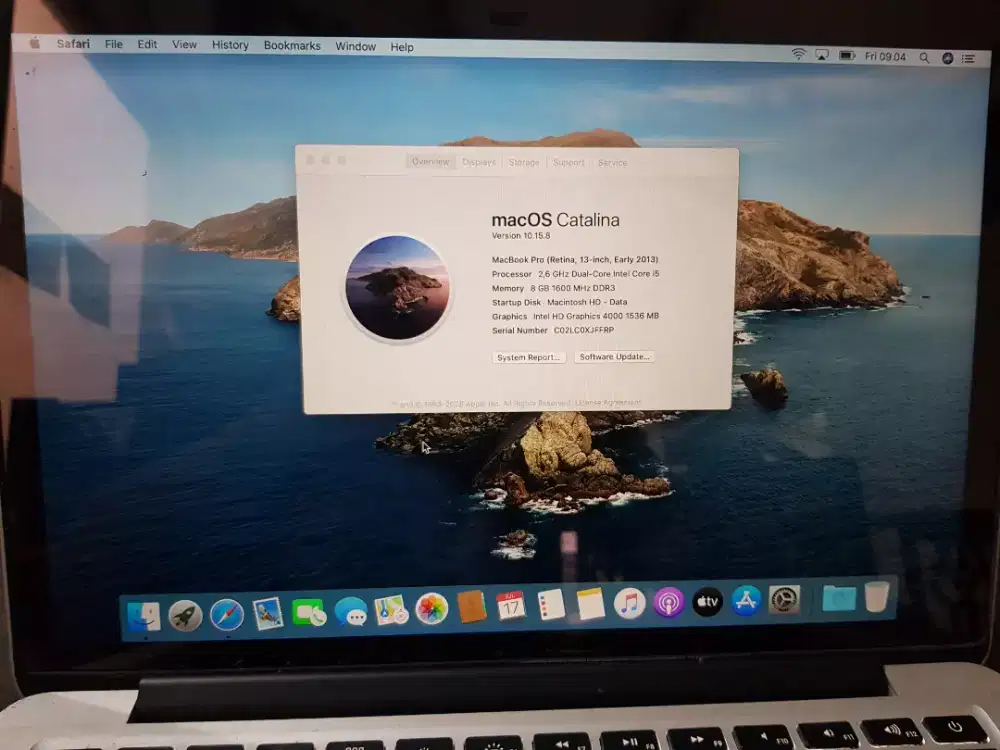Click the MacBook Pro Retina model line
The image size is (1000, 750).
[575, 260]
